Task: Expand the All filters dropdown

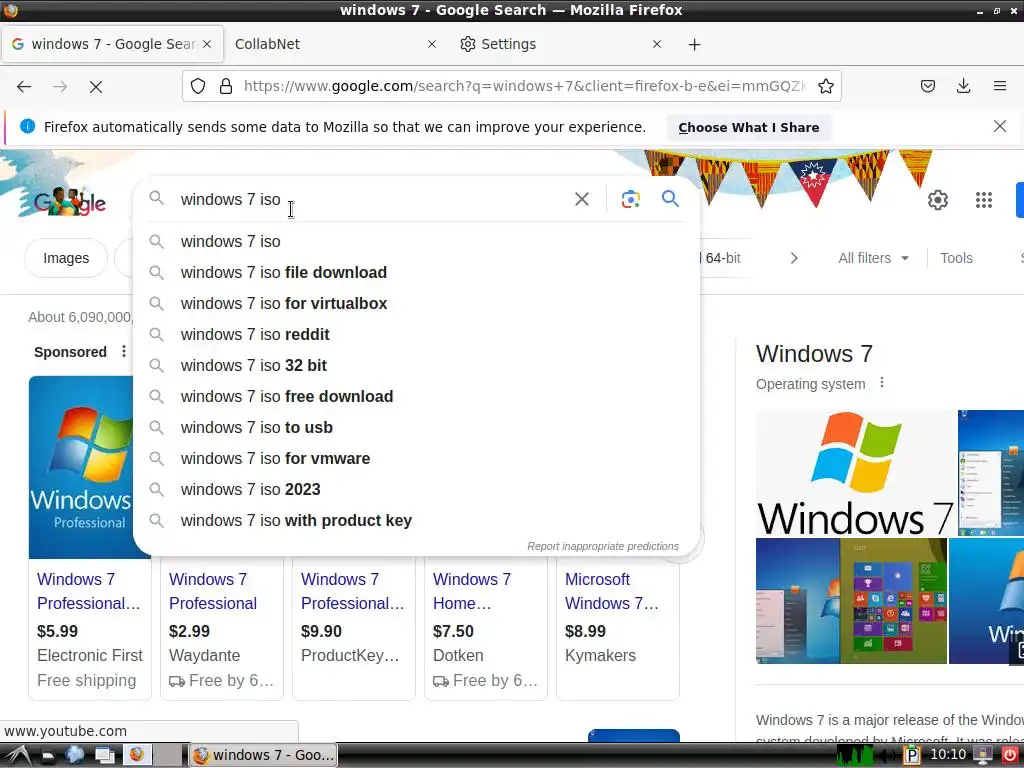Action: [x=874, y=258]
